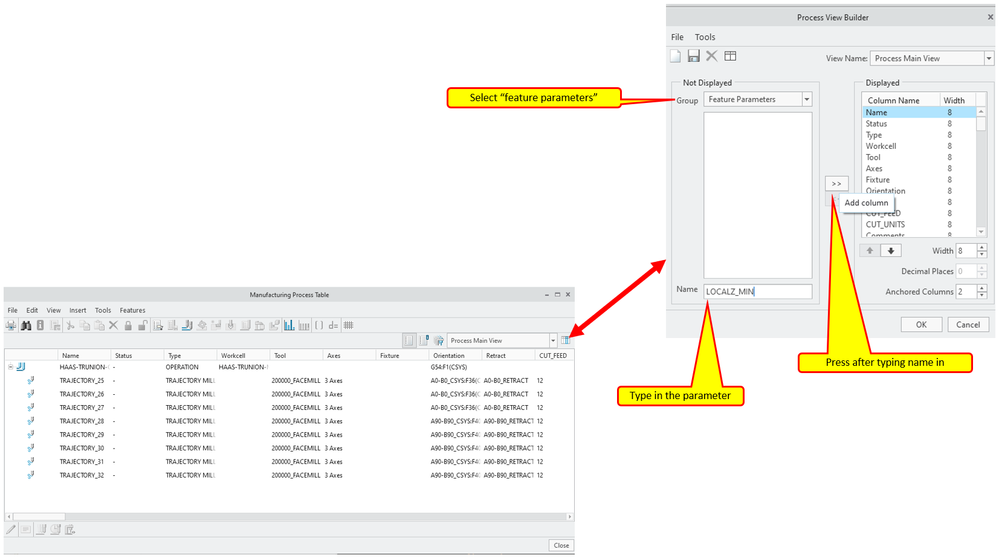Open the Insert menu in Process Table
The width and height of the screenshot is (999, 560).
(78, 310)
